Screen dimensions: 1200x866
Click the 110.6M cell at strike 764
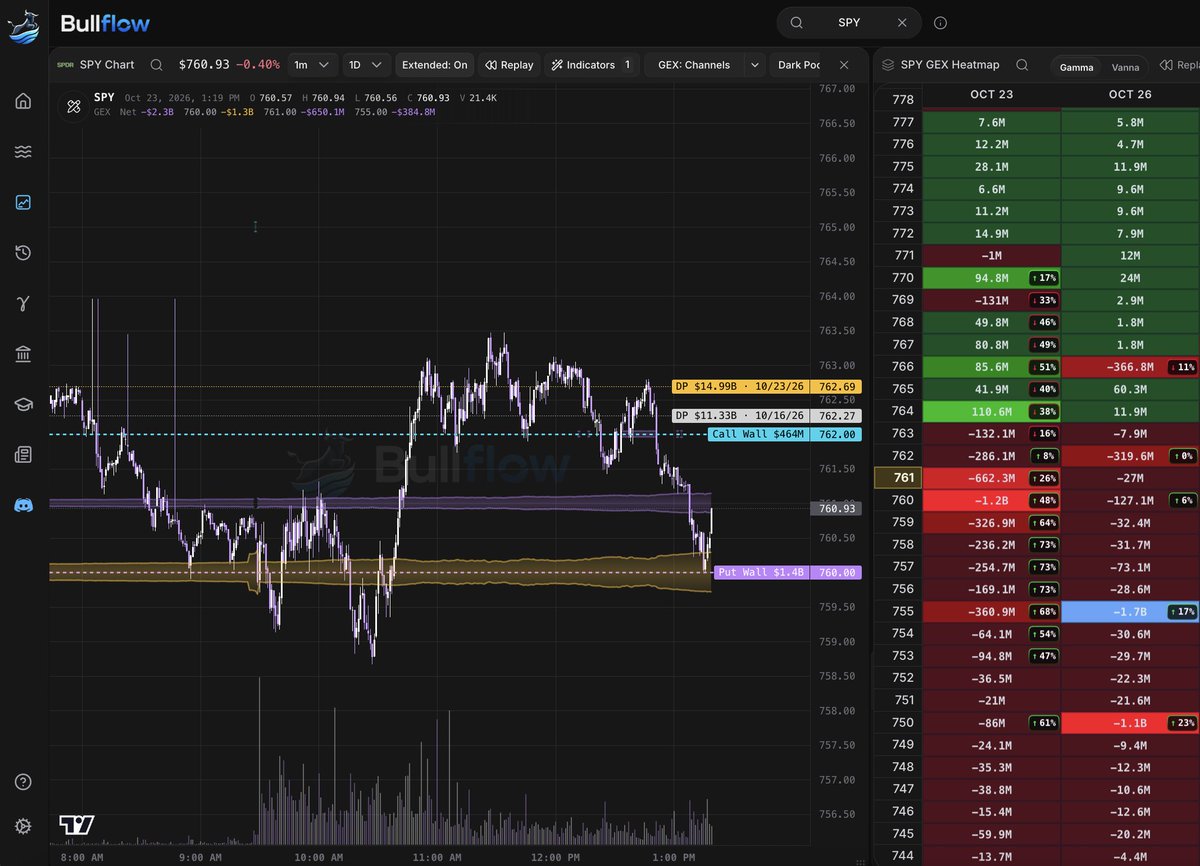click(x=991, y=411)
